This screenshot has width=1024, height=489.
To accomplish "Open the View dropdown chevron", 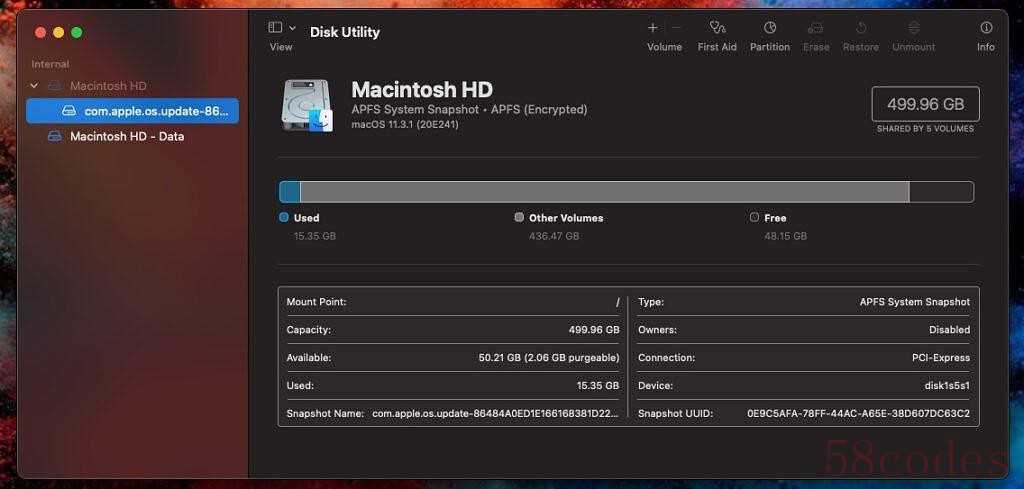I will 292,28.
